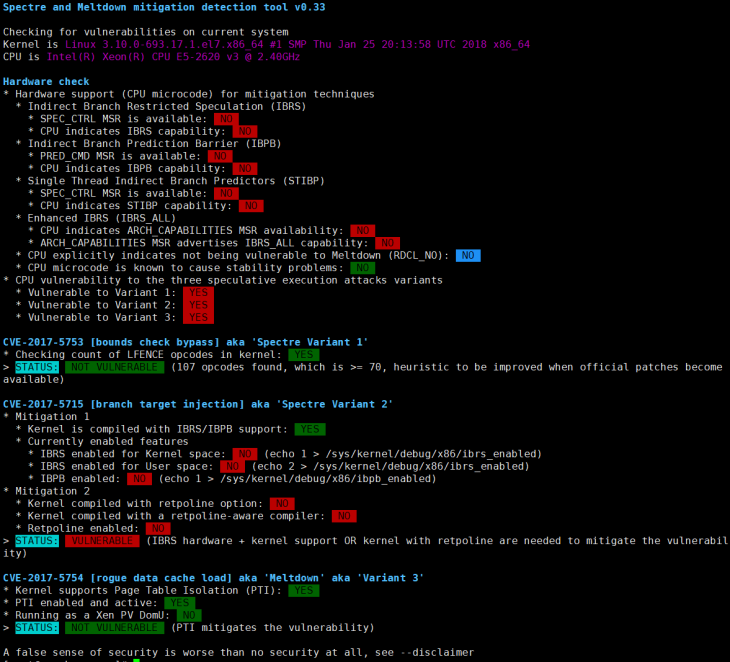730x662 pixels.
Task: Click YES badge for Vulnerable to Variant 1
Action: click(x=198, y=292)
